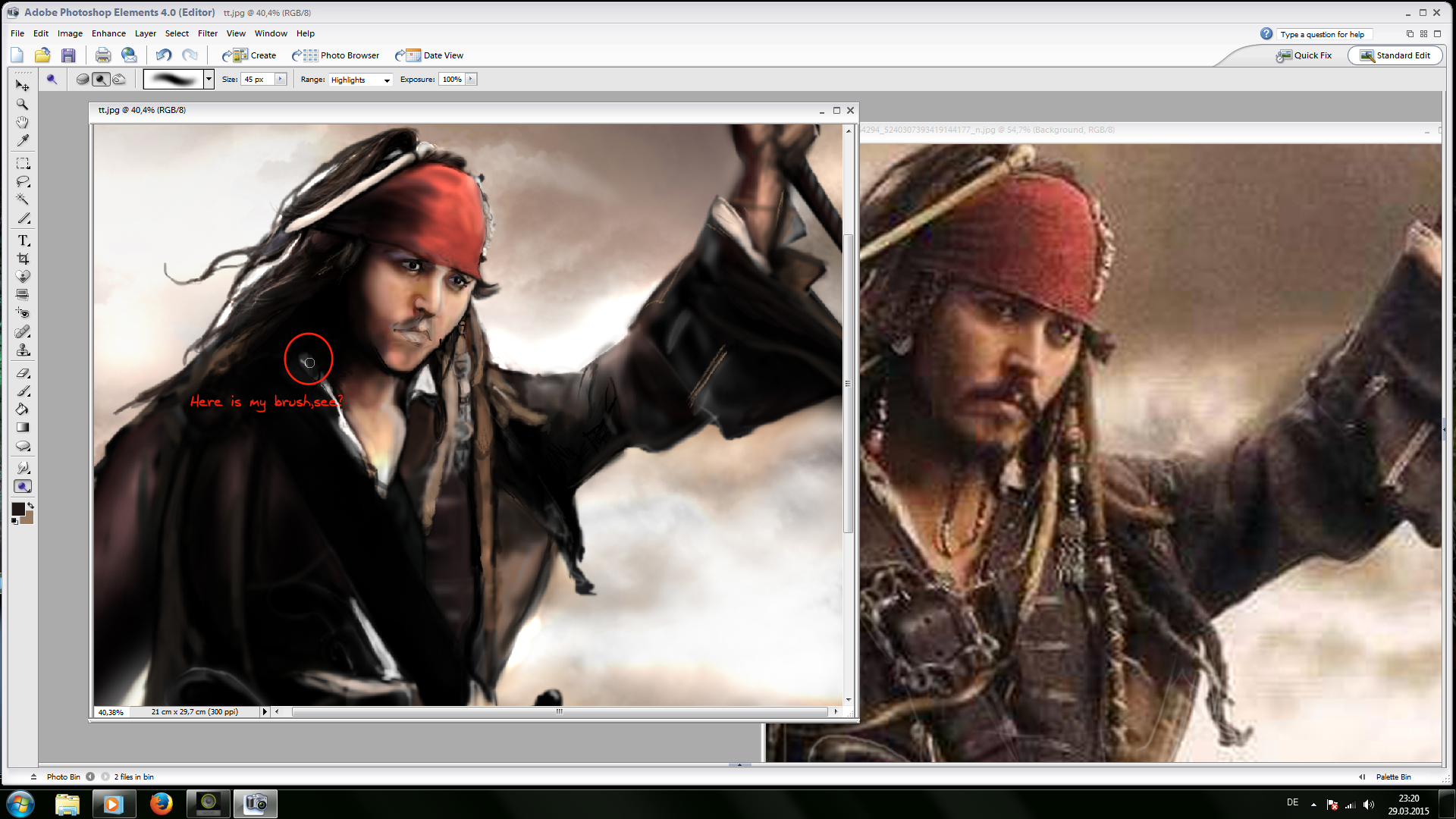Click the Redo arrow icon
Image resolution: width=1456 pixels, height=819 pixels.
coord(190,55)
